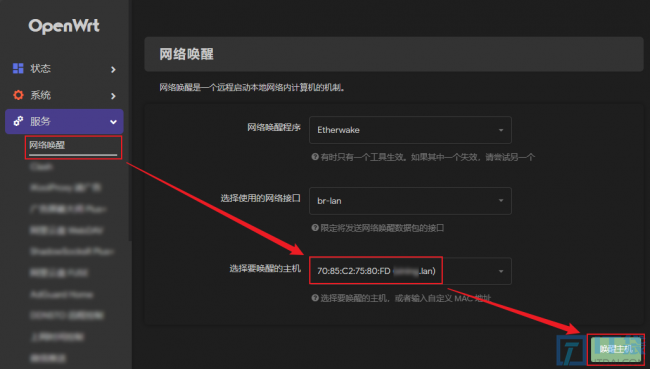This screenshot has height=369, width=650.
Task: Collapse the 服务 menu
Action: (x=64, y=121)
